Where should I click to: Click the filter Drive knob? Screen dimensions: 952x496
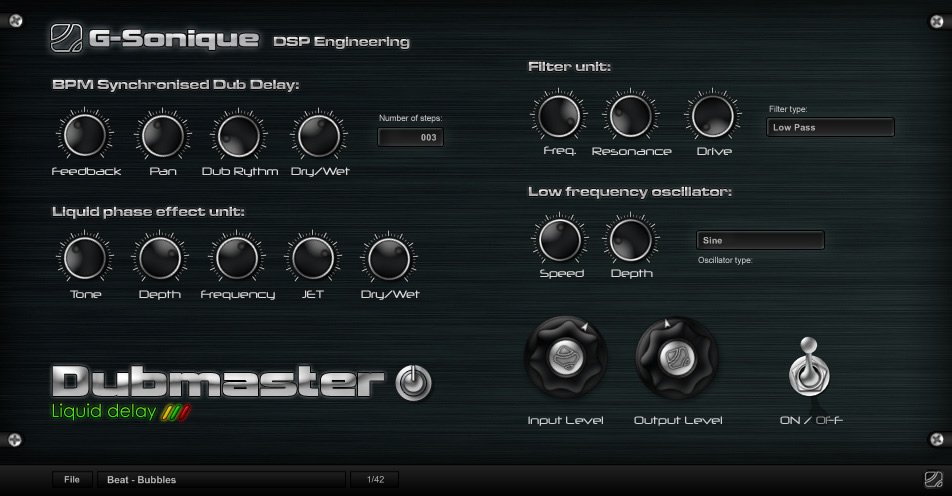coord(713,116)
